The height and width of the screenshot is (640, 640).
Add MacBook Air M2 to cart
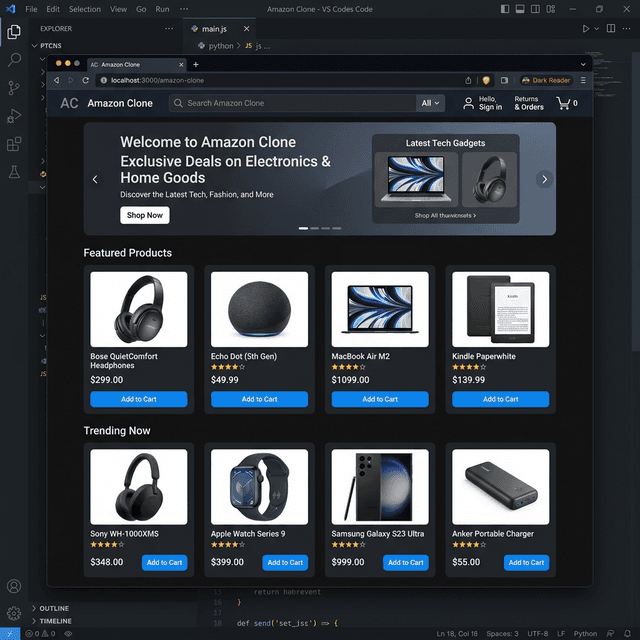380,399
